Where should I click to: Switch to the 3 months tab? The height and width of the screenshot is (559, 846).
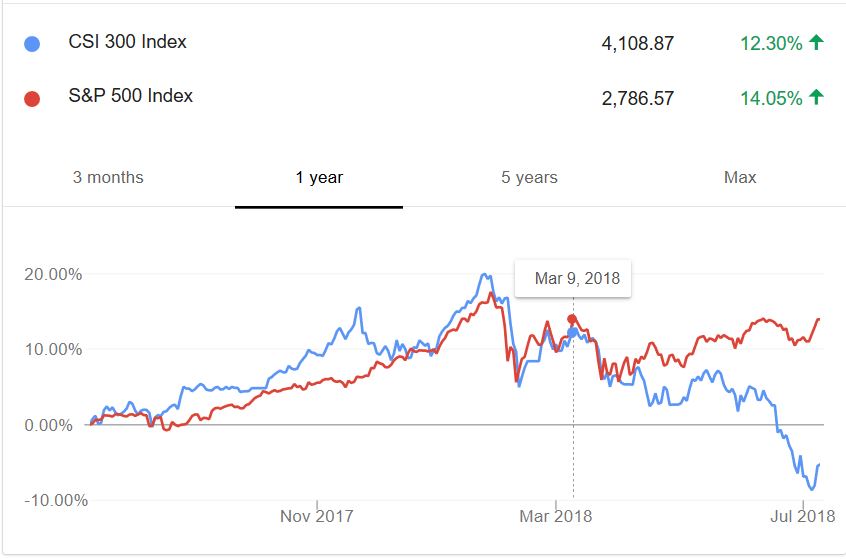[108, 178]
